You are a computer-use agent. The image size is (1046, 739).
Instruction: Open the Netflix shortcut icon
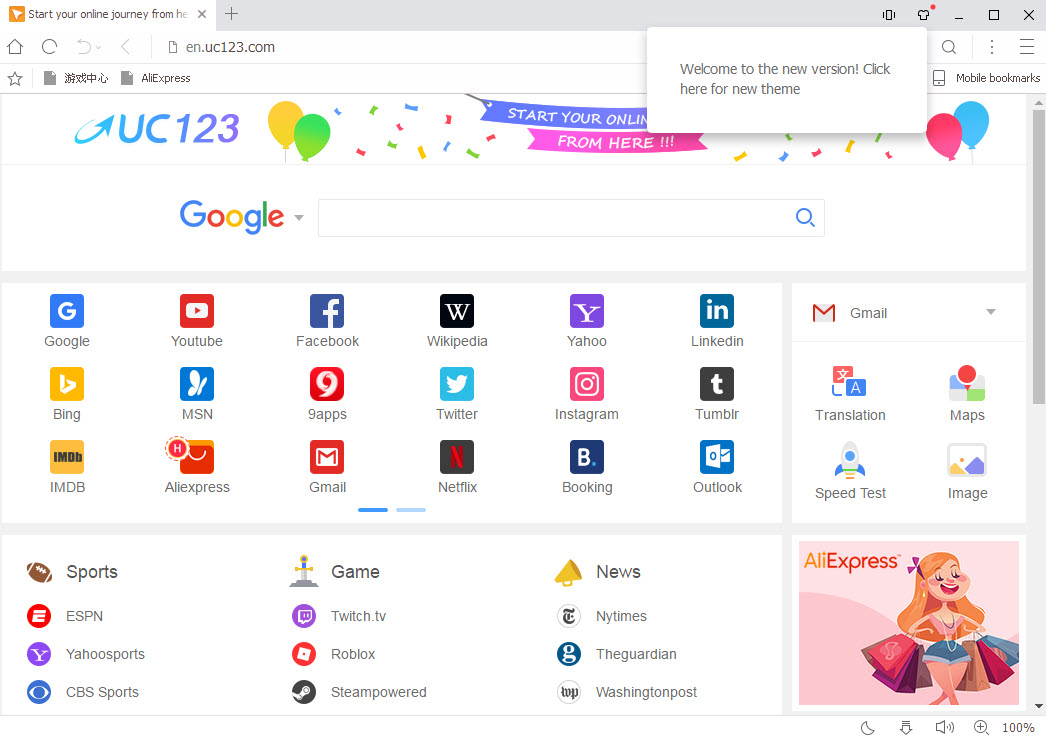[457, 457]
